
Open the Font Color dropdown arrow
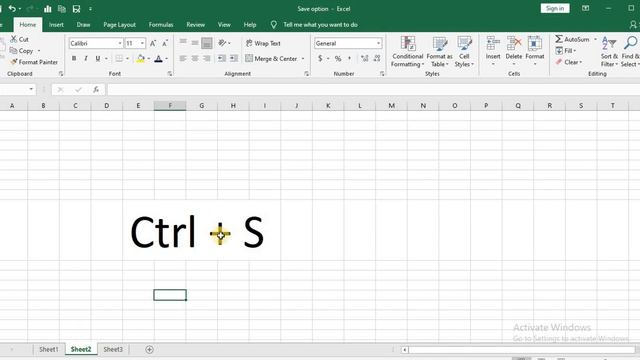166,59
